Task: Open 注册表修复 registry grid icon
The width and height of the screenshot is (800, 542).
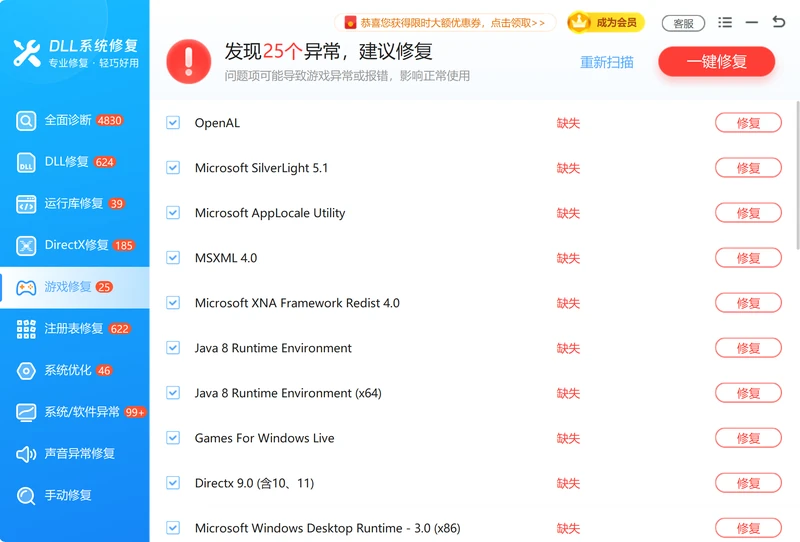Action: click(x=26, y=329)
